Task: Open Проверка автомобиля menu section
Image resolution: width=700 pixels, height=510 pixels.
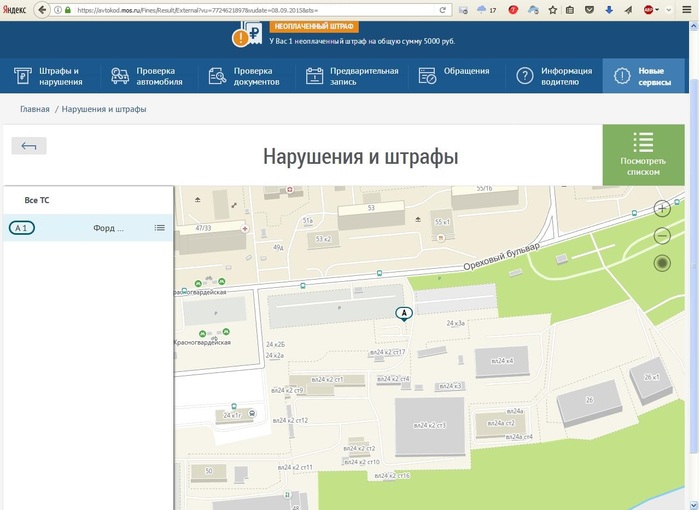Action: (148, 76)
